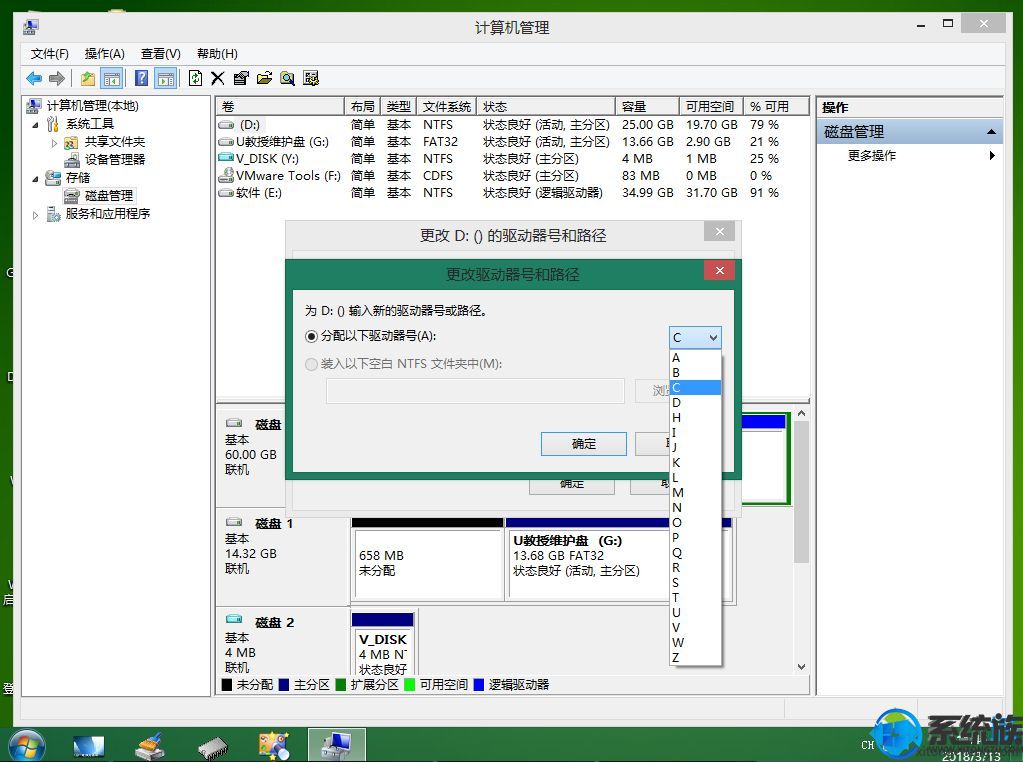The height and width of the screenshot is (762, 1023).
Task: Select drive letter Q in dropdown list
Action: [x=695, y=553]
